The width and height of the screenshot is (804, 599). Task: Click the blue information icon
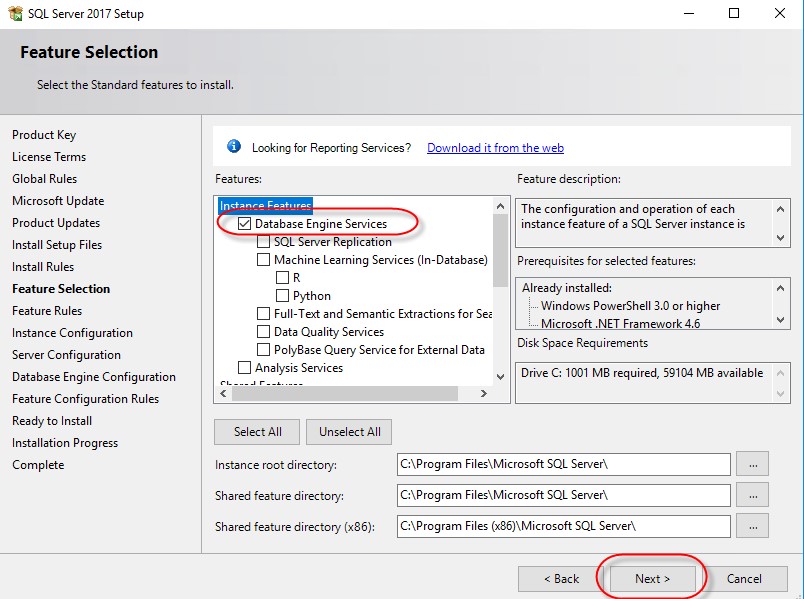[x=234, y=147]
